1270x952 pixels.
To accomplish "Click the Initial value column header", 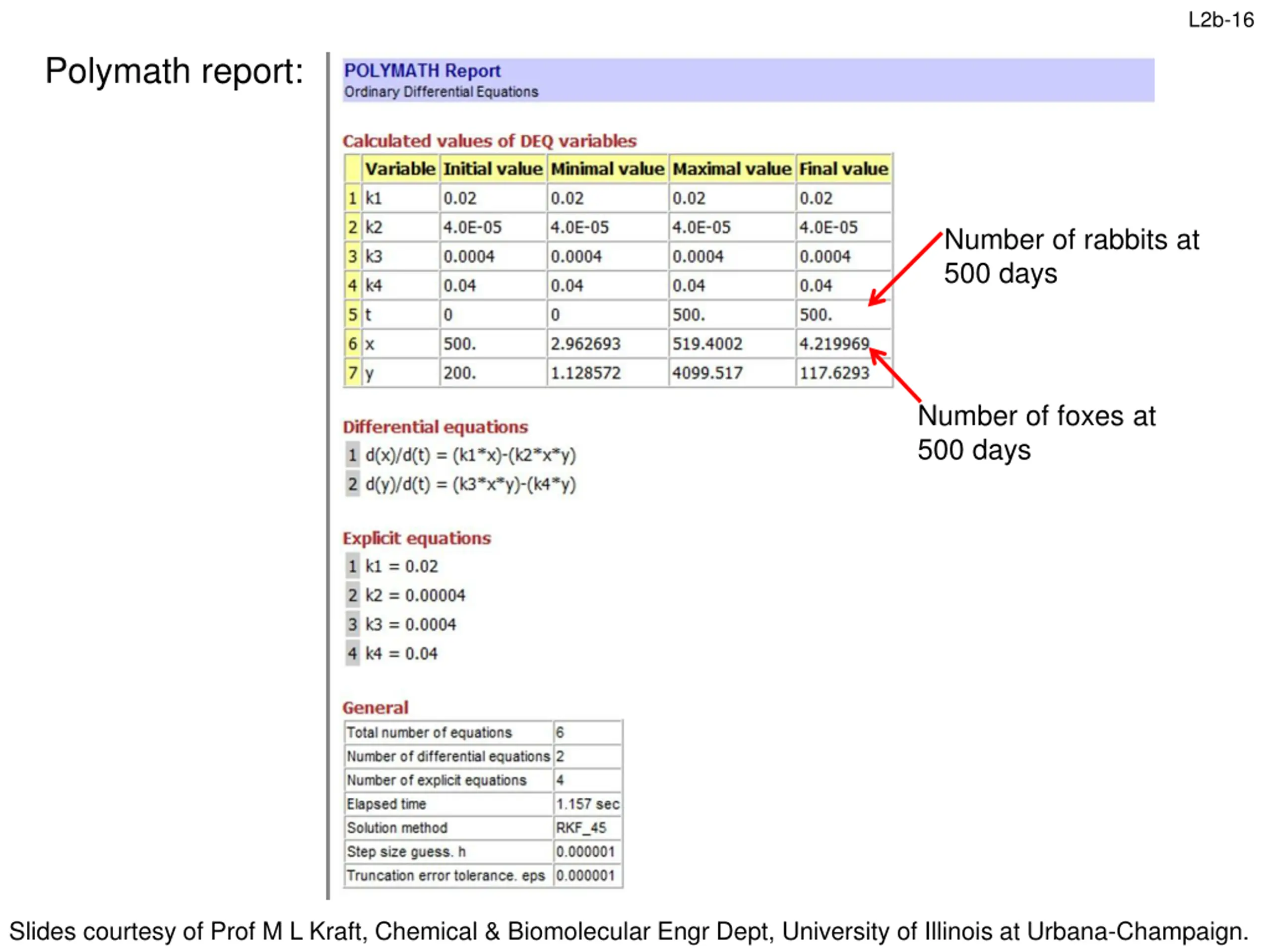I will pos(493,169).
